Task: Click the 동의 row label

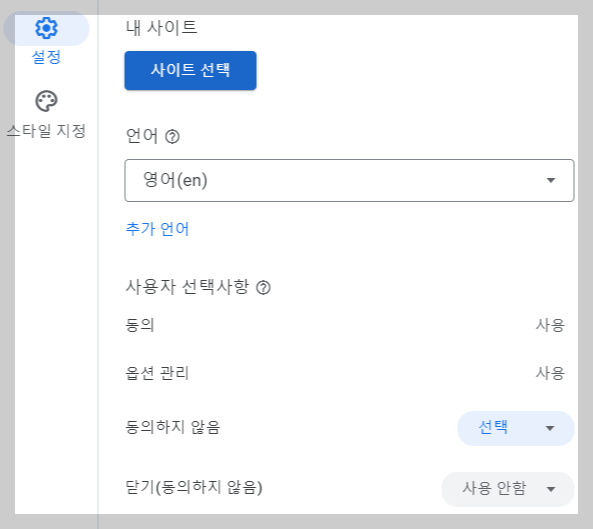Action: point(140,325)
